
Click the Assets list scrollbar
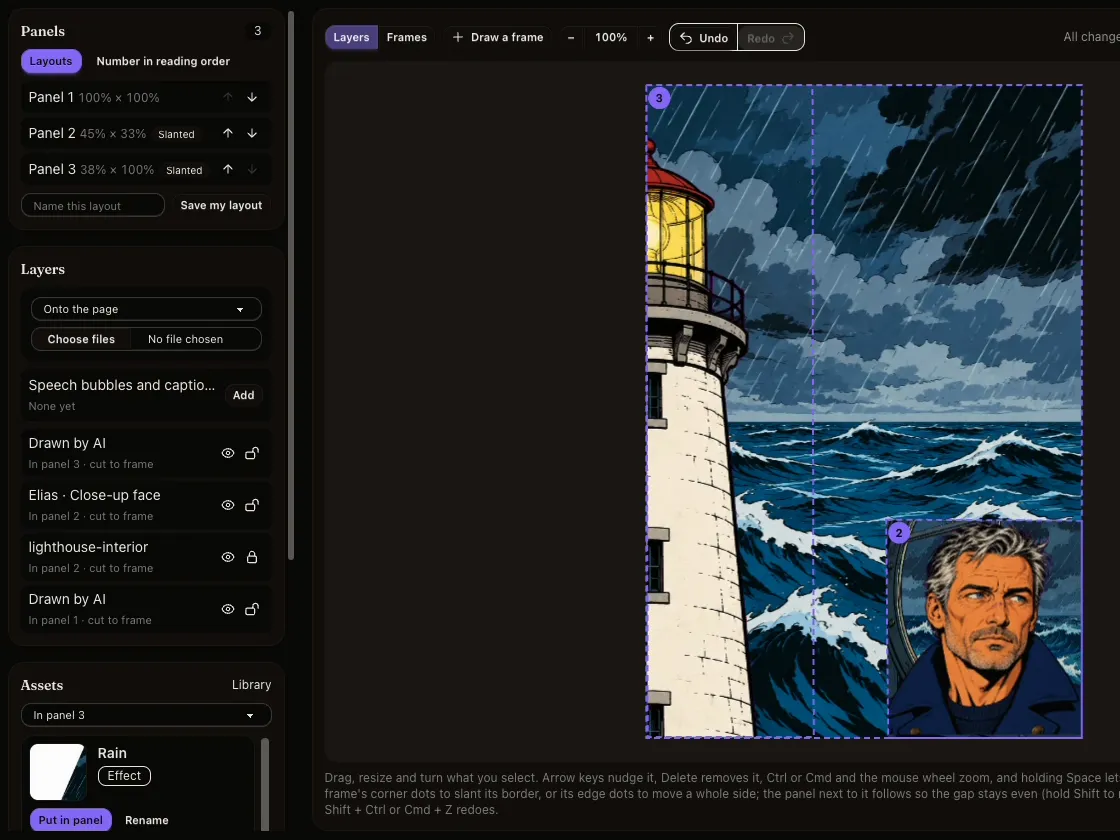coord(265,784)
